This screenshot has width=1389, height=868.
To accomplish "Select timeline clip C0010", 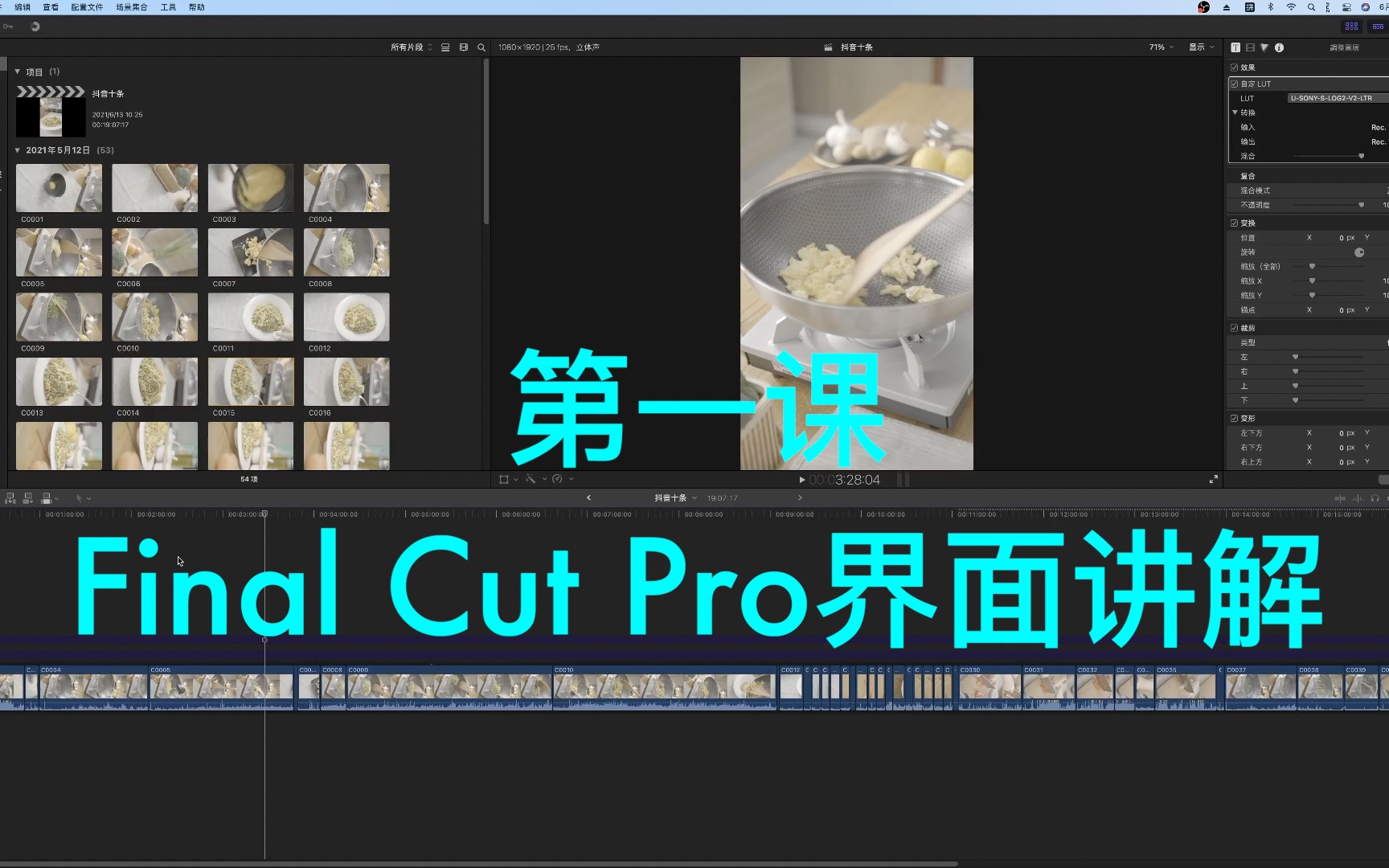I will [x=665, y=688].
